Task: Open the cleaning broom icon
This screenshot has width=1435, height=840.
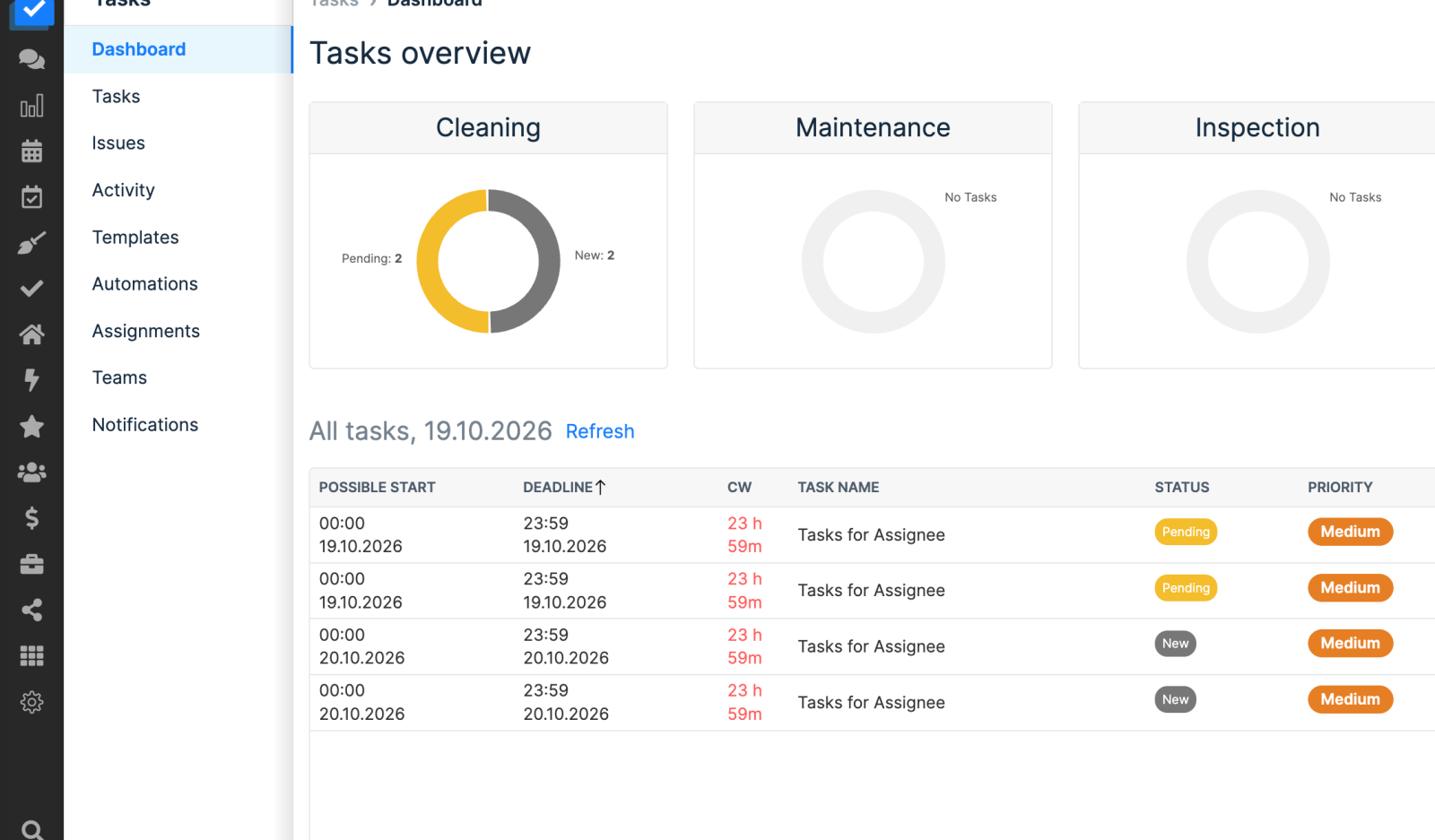Action: [x=31, y=243]
